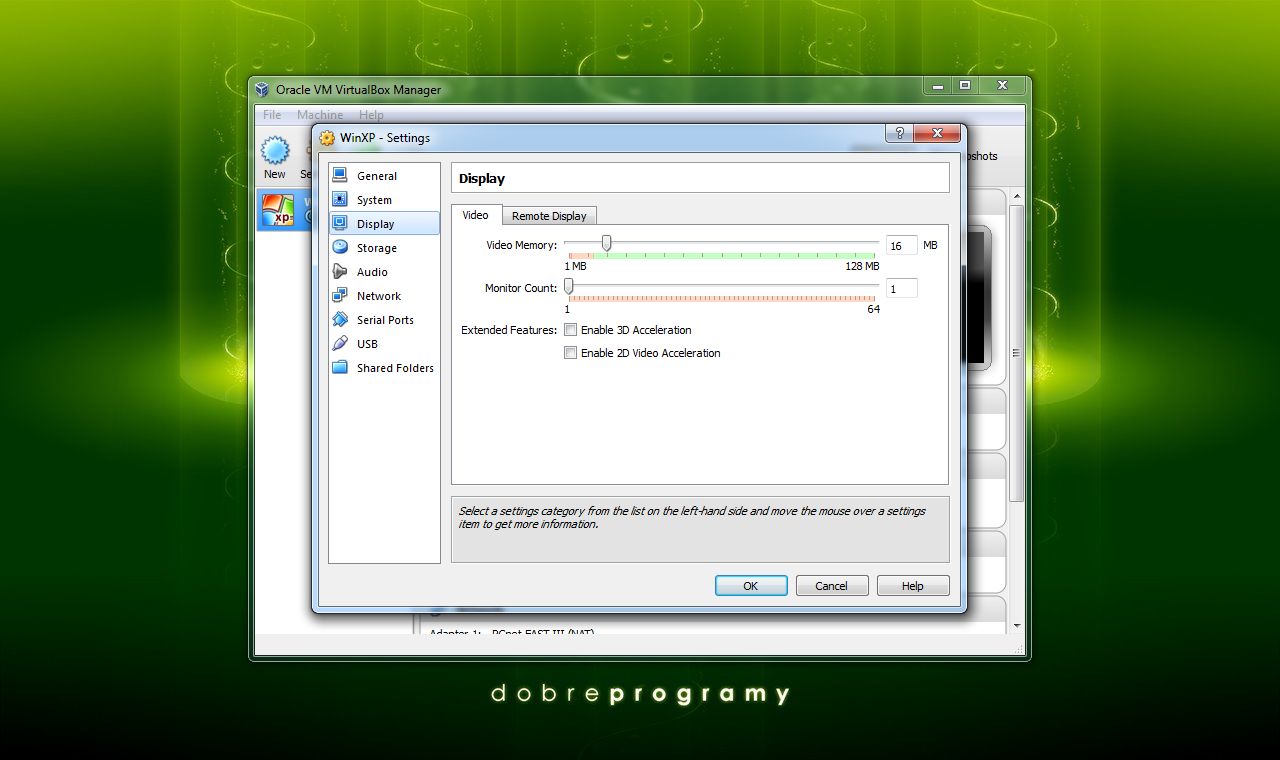The width and height of the screenshot is (1280, 760).
Task: Select the Network label in category list
Action: click(x=379, y=296)
